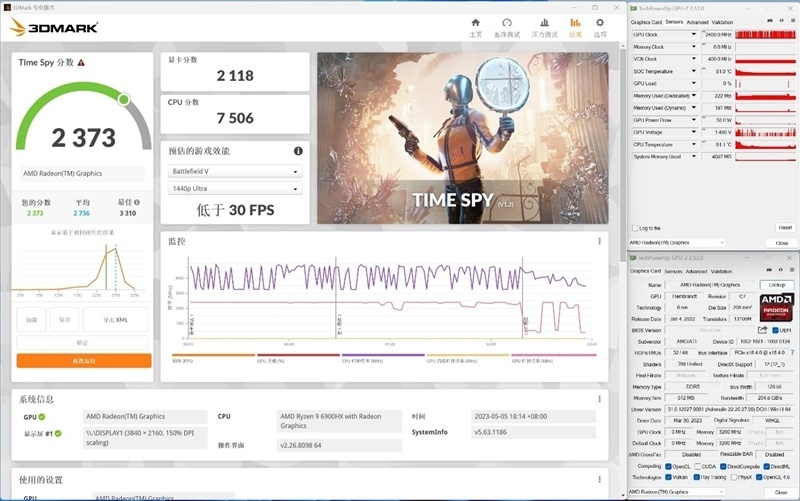Viewport: 800px width, 501px height.
Task: Click the BIOS export share icon in GPU-Z
Action: tap(762, 329)
